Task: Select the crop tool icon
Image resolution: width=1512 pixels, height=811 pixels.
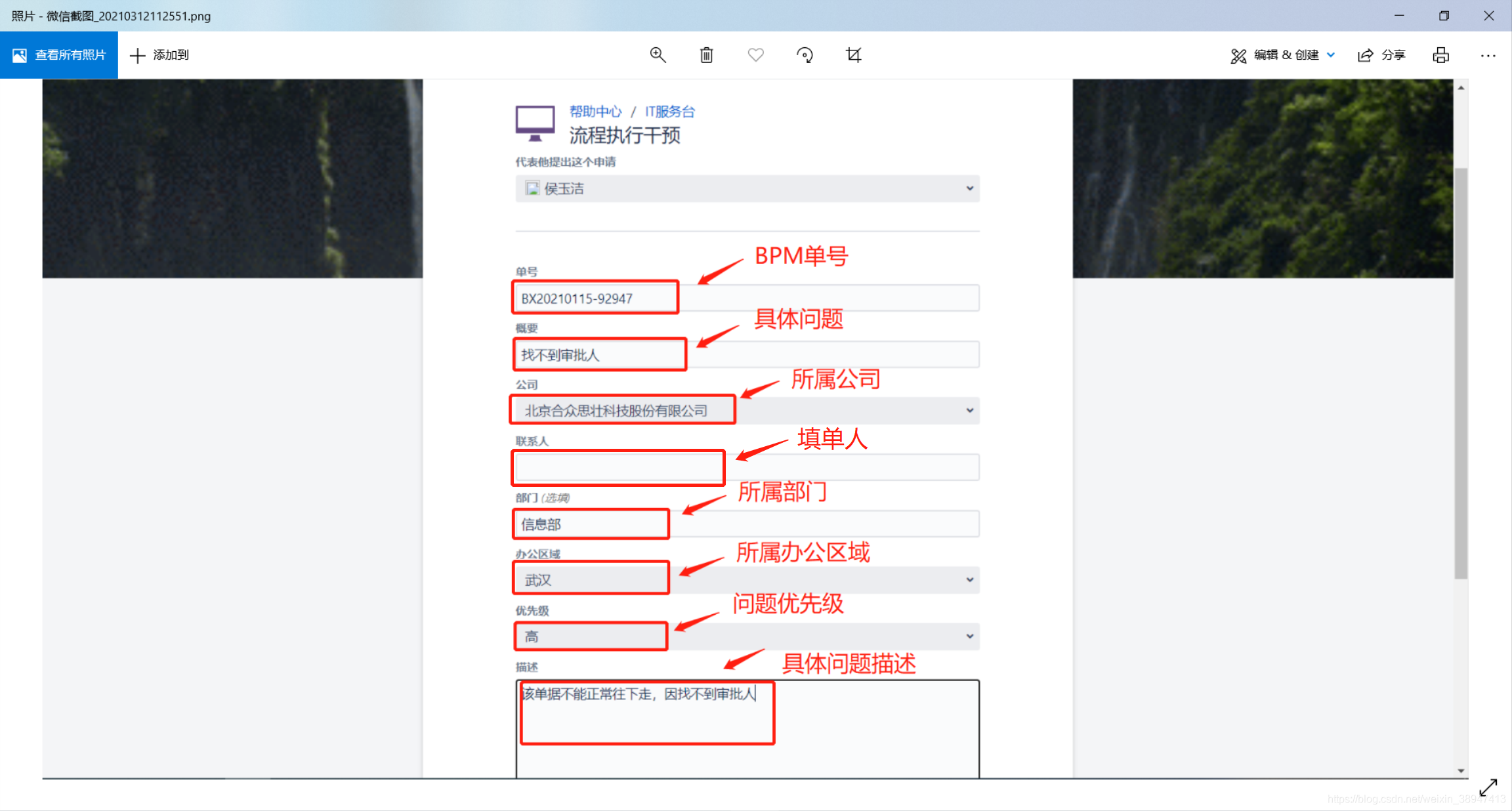Action: 853,55
